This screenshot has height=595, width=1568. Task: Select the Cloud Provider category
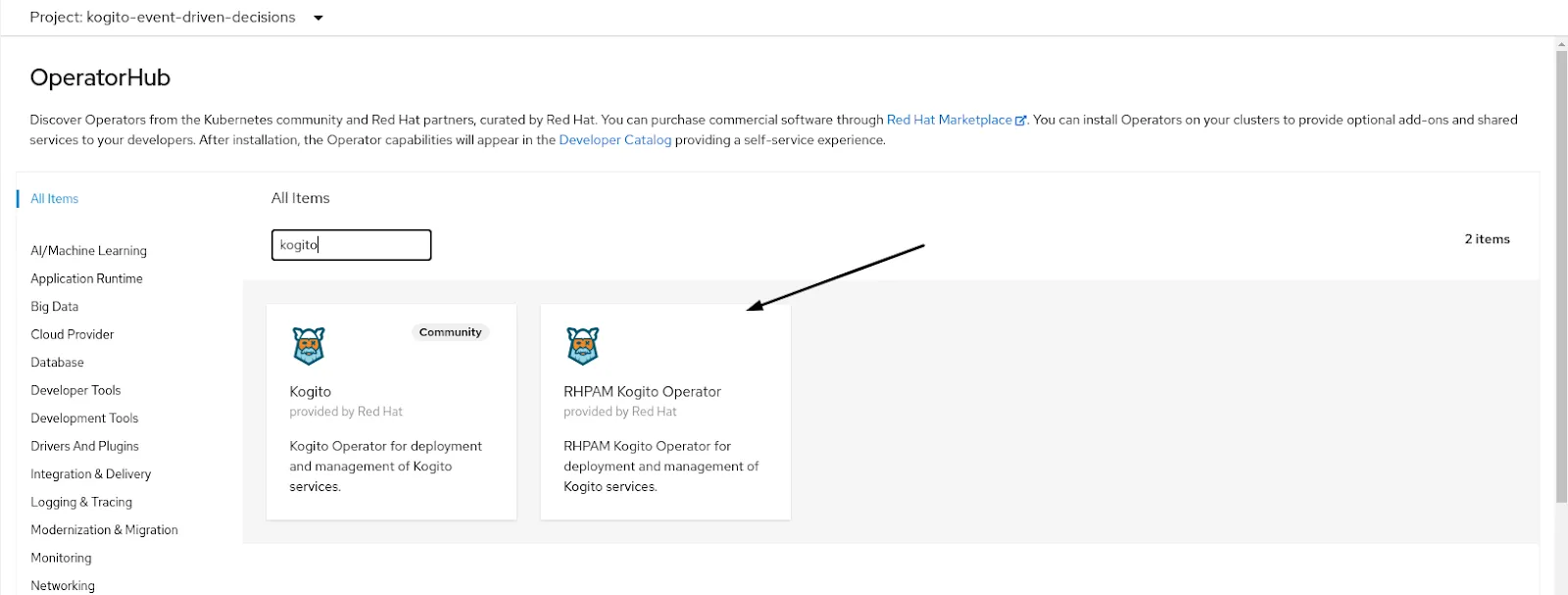point(72,334)
